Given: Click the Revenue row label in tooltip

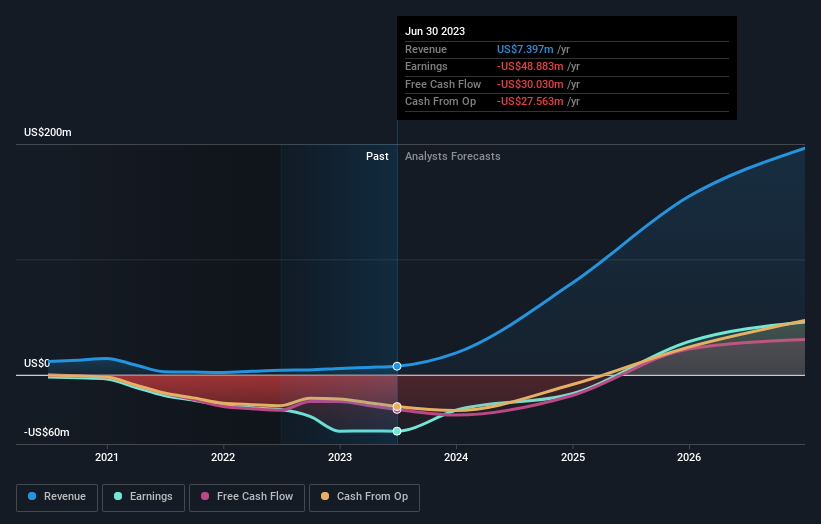Looking at the screenshot, I should 426,49.
